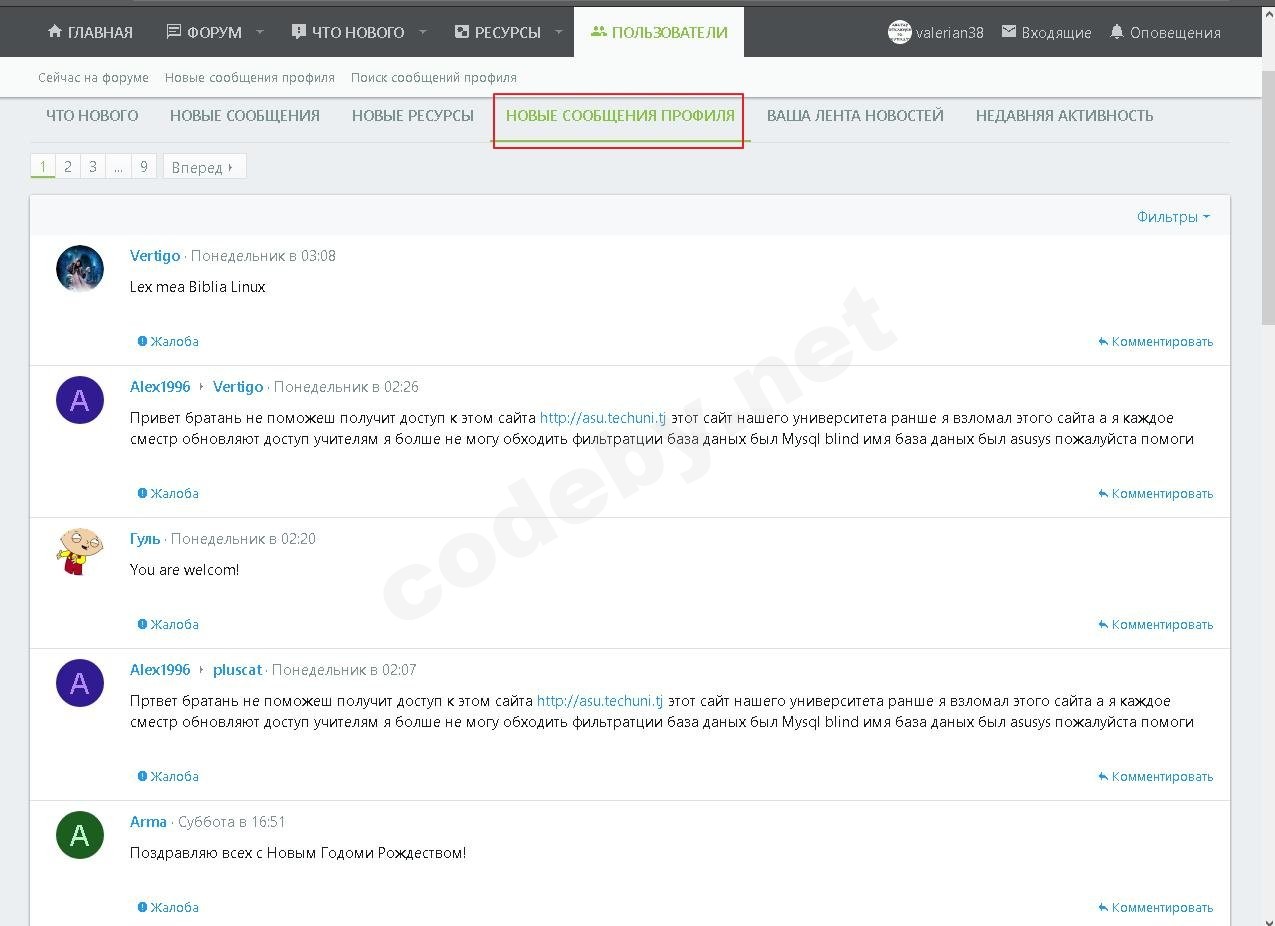This screenshot has height=926, width=1275.
Task: Switch to ЧТО НОВОГО section tab
Action: click(92, 115)
